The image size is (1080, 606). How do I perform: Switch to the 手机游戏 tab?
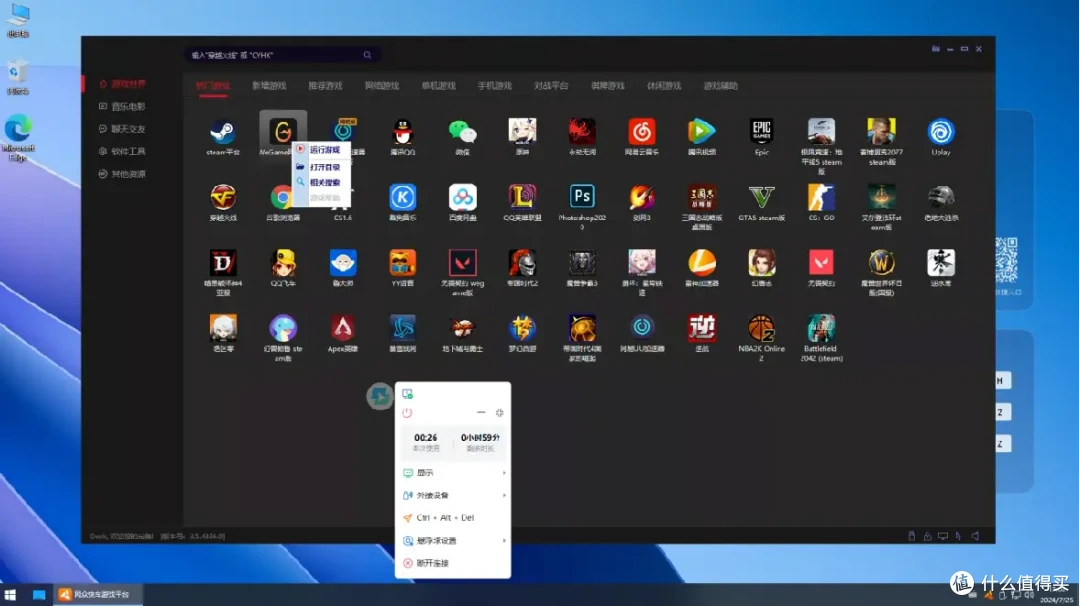(x=495, y=86)
